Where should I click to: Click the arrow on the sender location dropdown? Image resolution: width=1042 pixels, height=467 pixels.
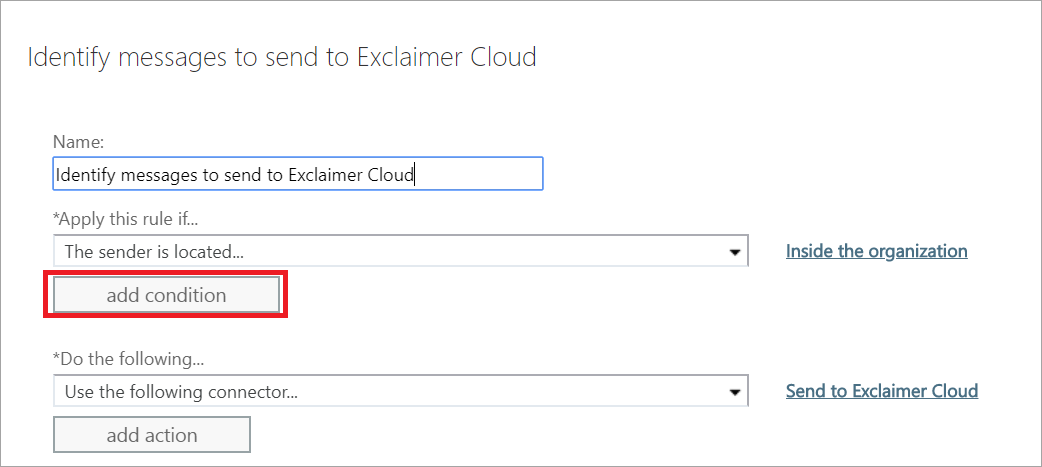[x=735, y=252]
